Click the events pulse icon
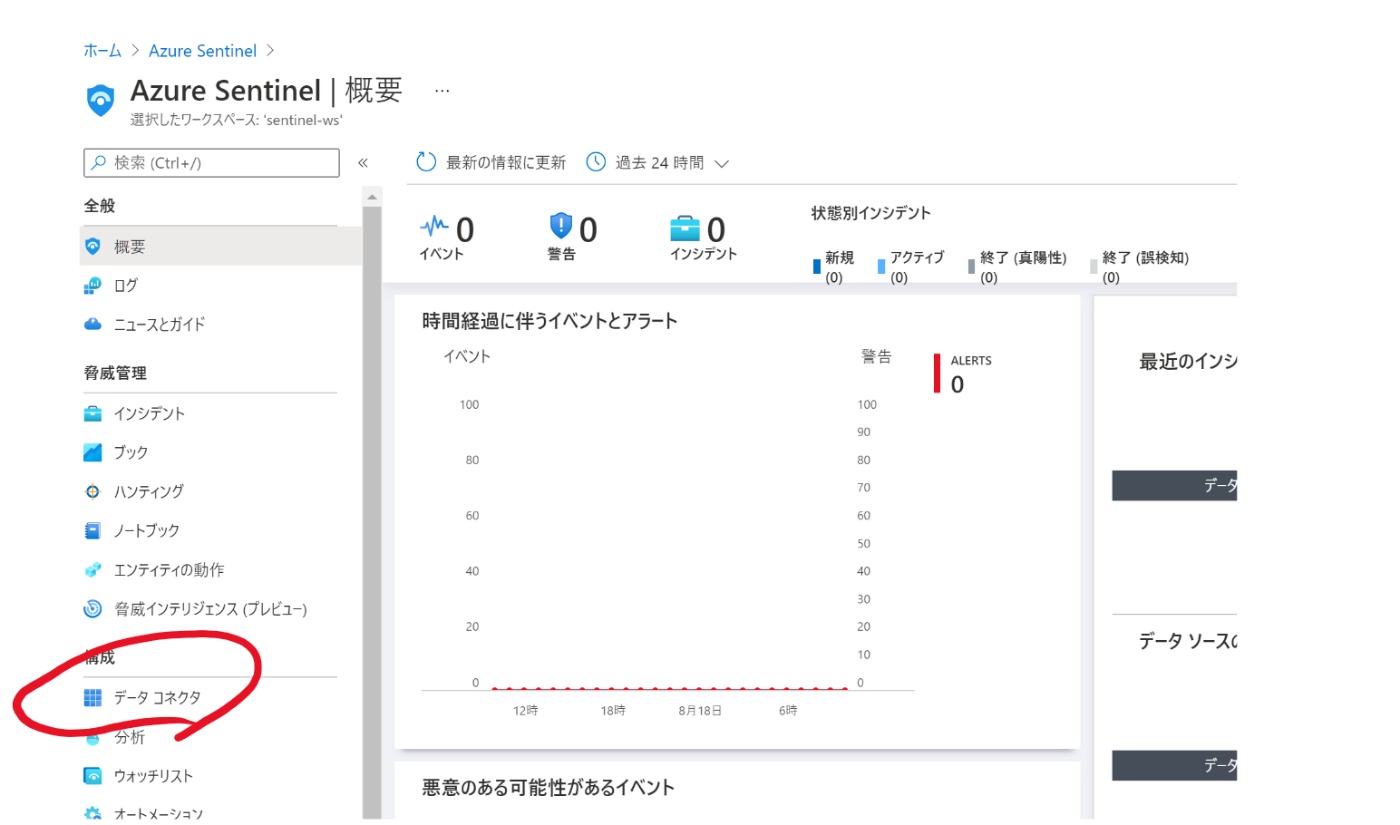This screenshot has width=1400, height=825. click(x=435, y=226)
